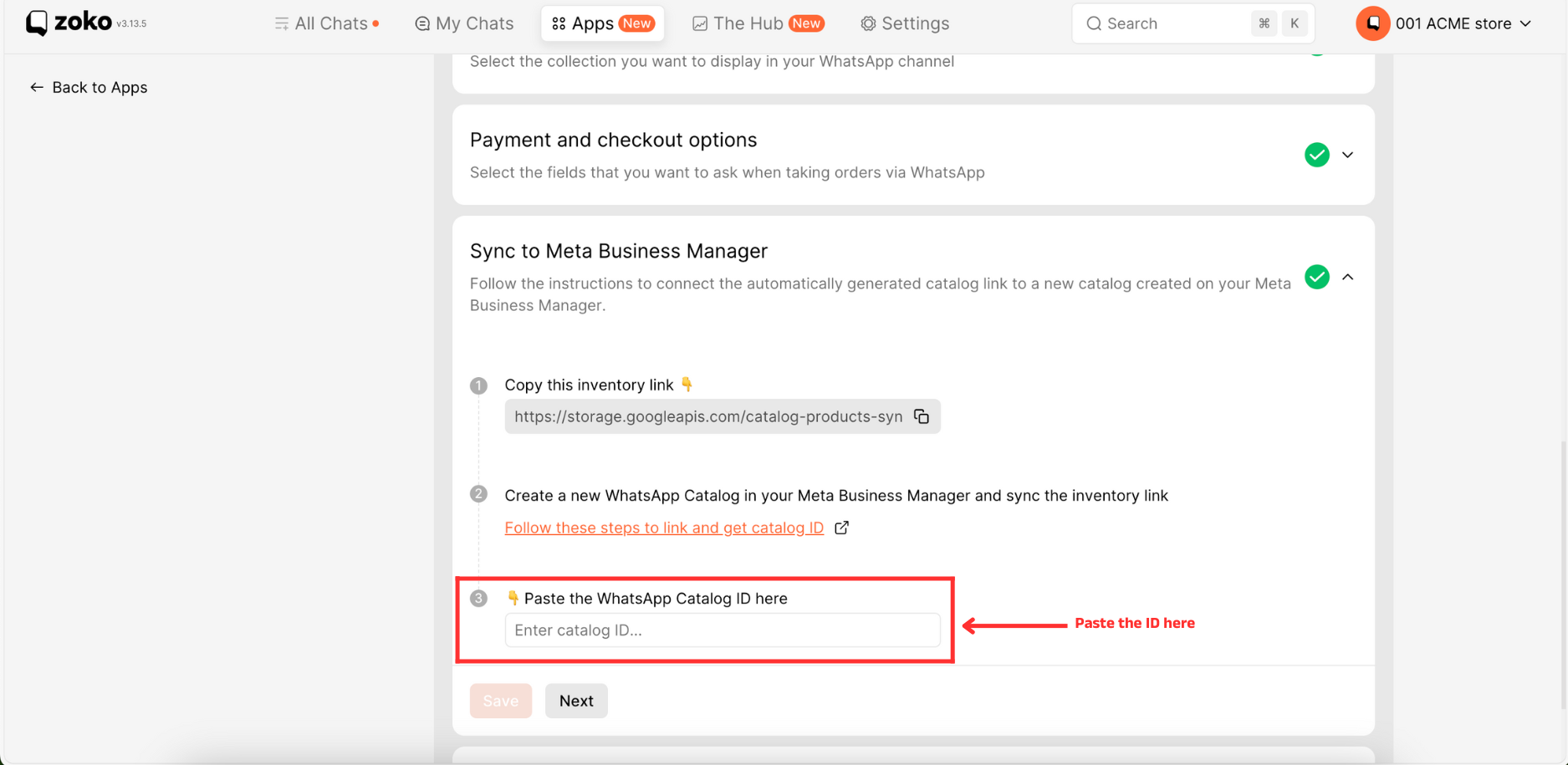The height and width of the screenshot is (765, 1568).
Task: Click the 'Sync to Meta Business Manager' heading
Action: [x=619, y=251]
